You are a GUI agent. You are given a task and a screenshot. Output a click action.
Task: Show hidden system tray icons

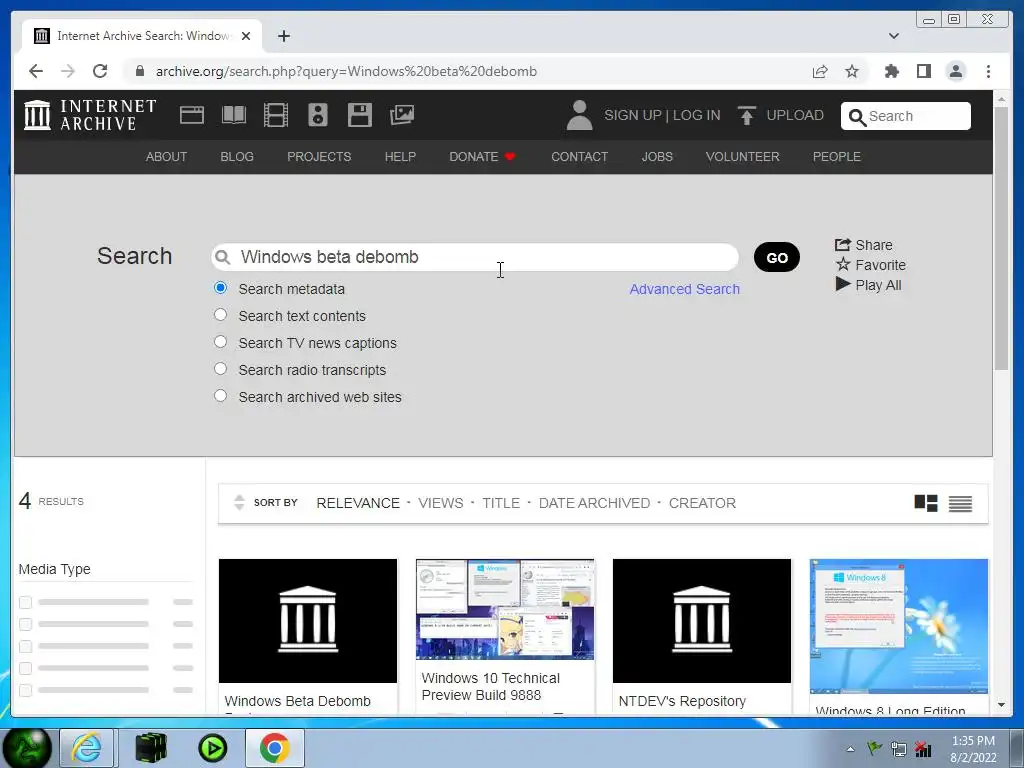point(850,749)
